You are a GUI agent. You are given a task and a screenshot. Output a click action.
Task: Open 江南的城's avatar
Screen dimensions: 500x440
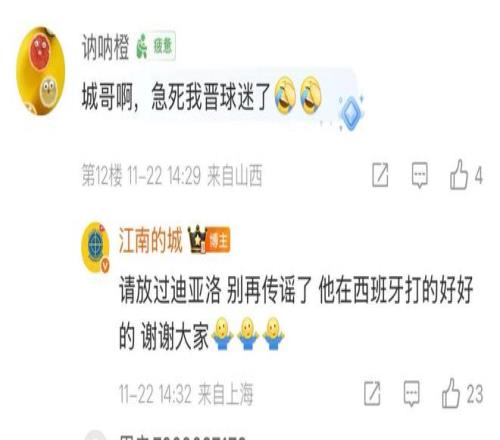pyautogui.click(x=95, y=247)
